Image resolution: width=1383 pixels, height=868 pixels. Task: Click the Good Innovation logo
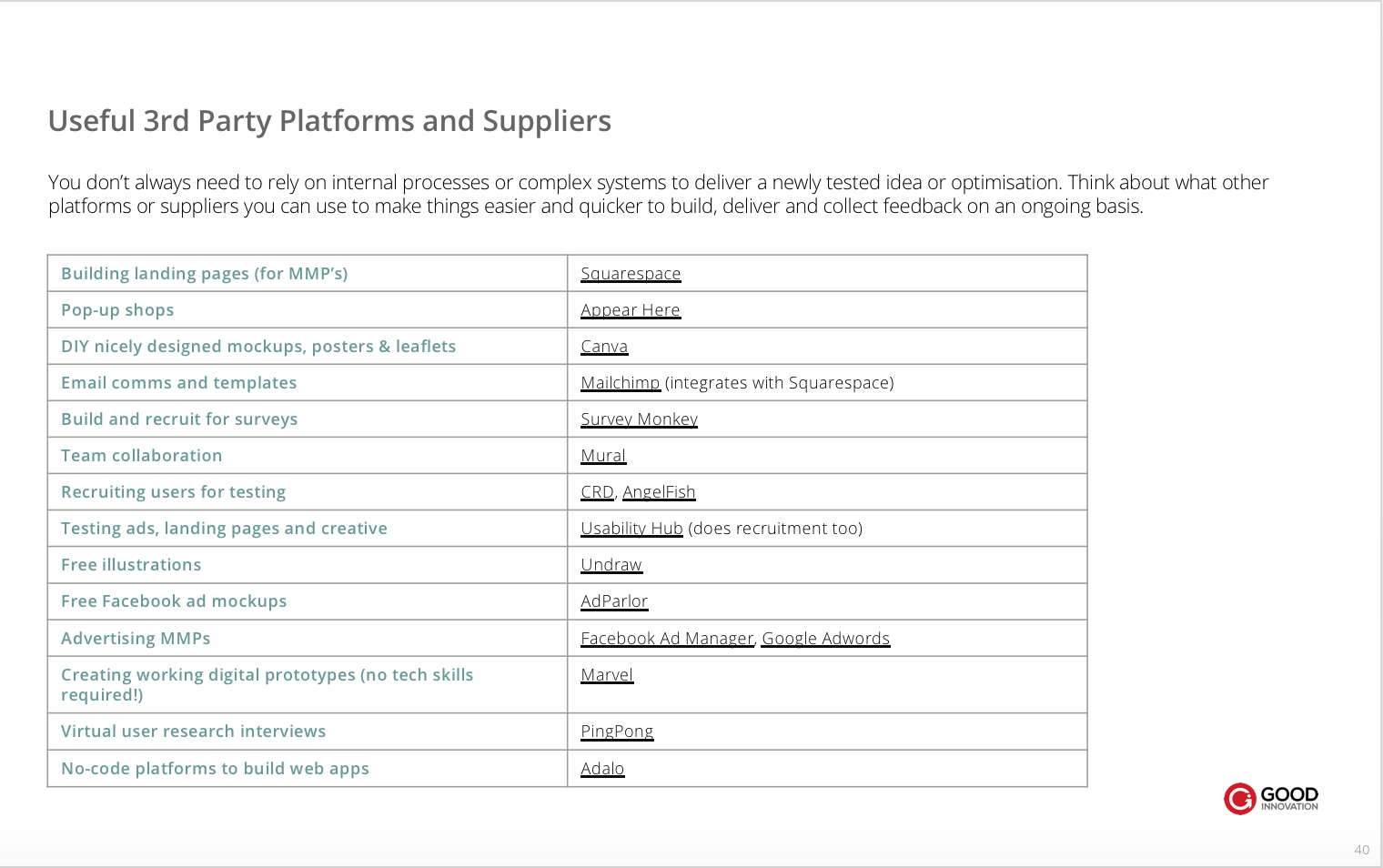(x=1270, y=798)
